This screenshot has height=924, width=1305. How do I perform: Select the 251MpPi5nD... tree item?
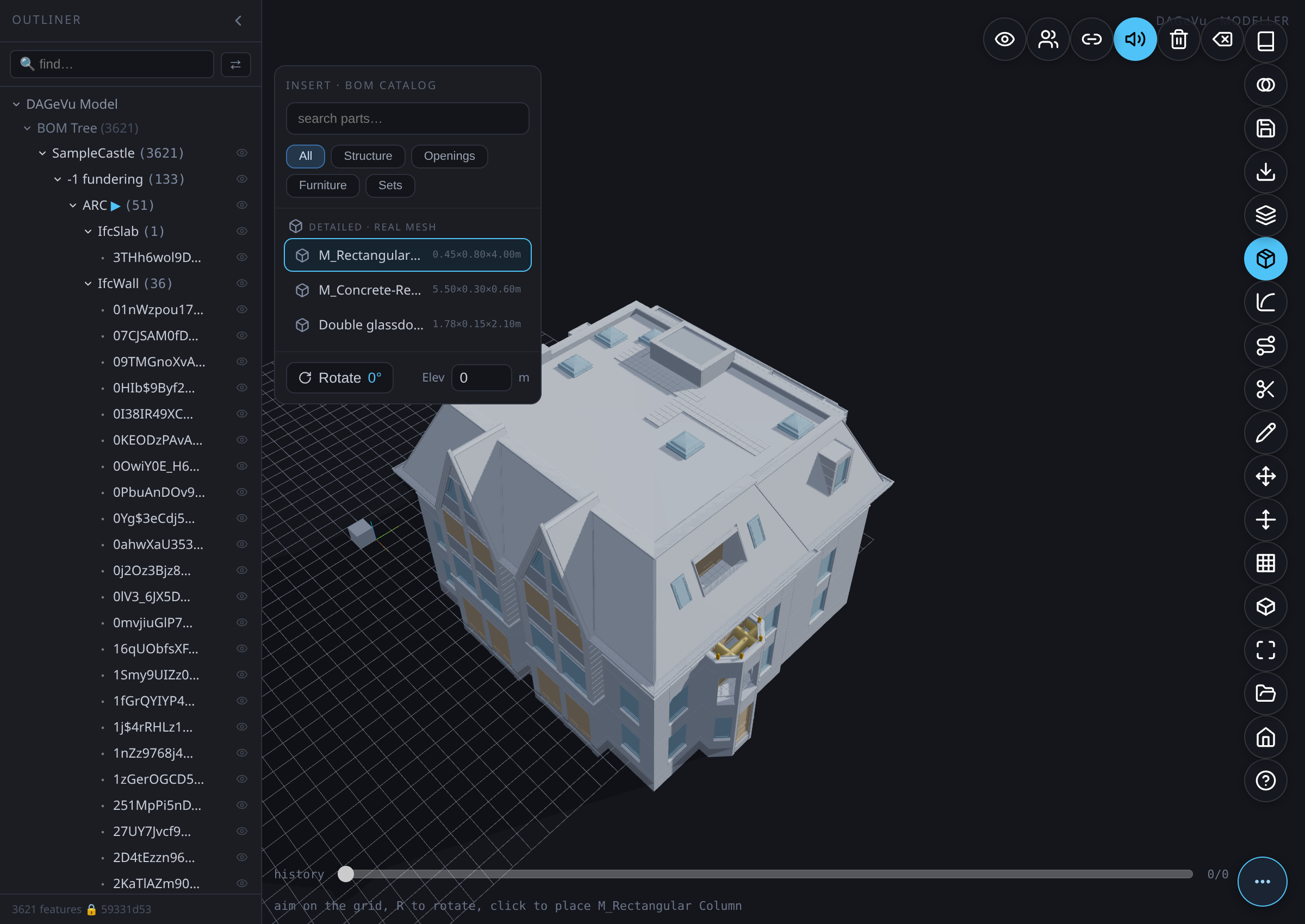coord(157,805)
